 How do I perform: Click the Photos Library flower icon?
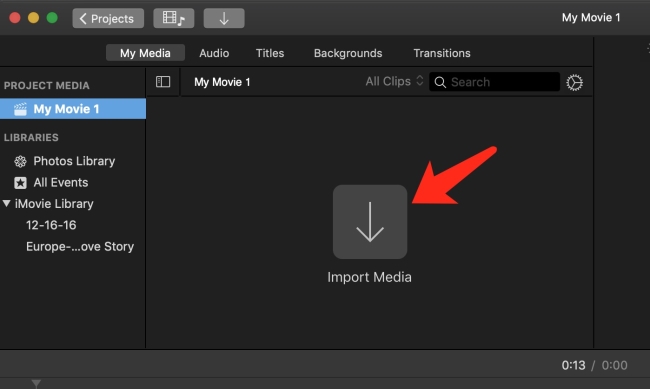click(x=20, y=161)
